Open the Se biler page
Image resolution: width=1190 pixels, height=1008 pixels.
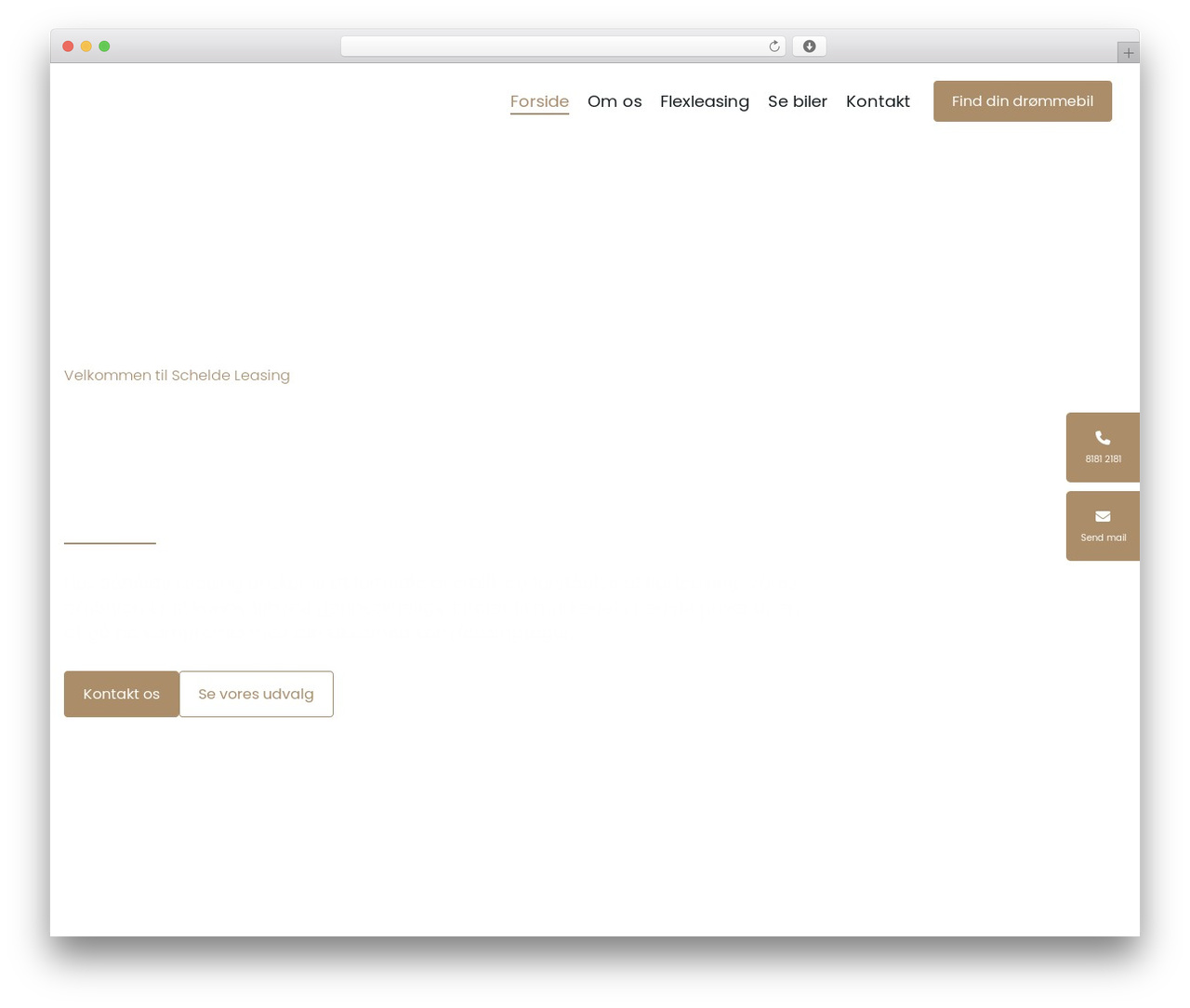pyautogui.click(x=798, y=101)
